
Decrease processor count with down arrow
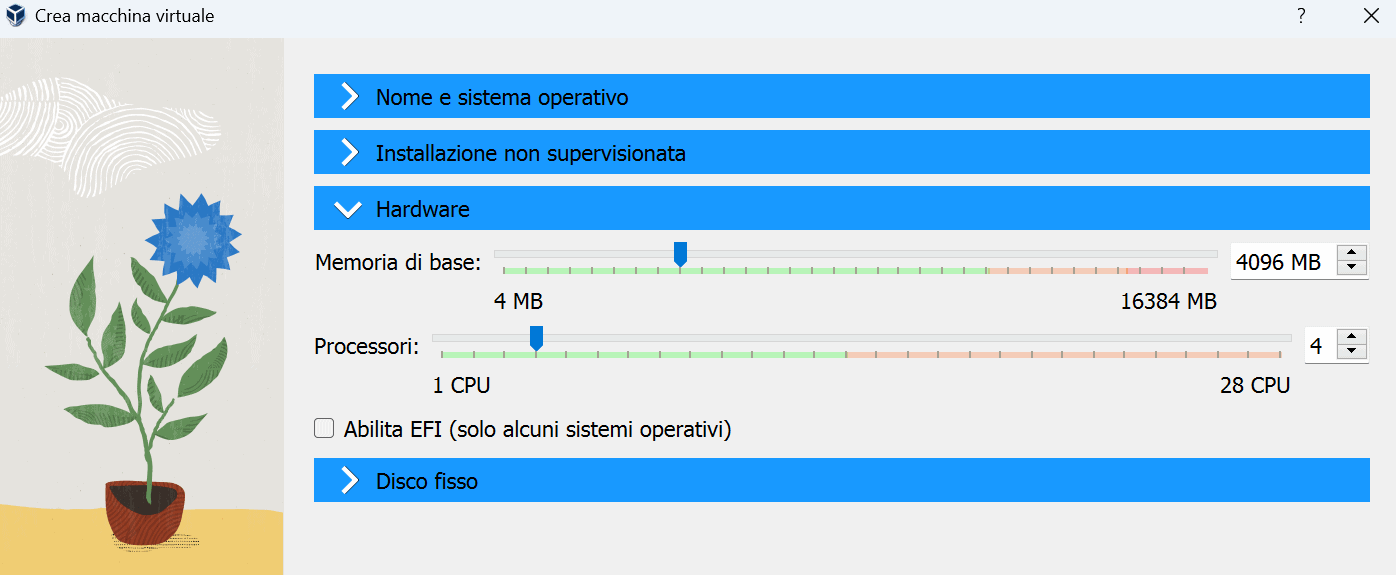pos(1352,352)
